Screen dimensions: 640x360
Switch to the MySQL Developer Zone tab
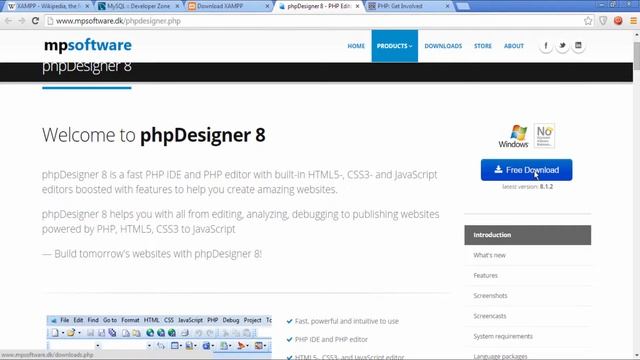(x=138, y=6)
